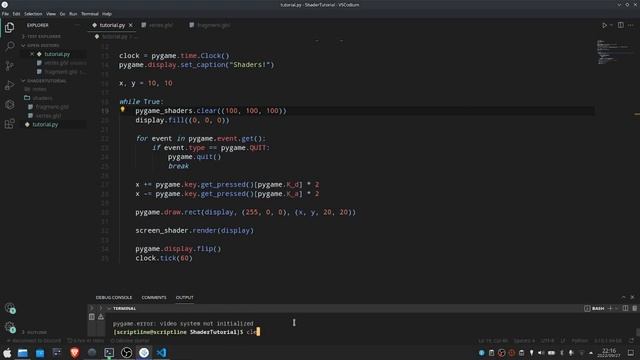Open run options dropdown beside play button
The height and width of the screenshot is (360, 640).
[x=611, y=25]
